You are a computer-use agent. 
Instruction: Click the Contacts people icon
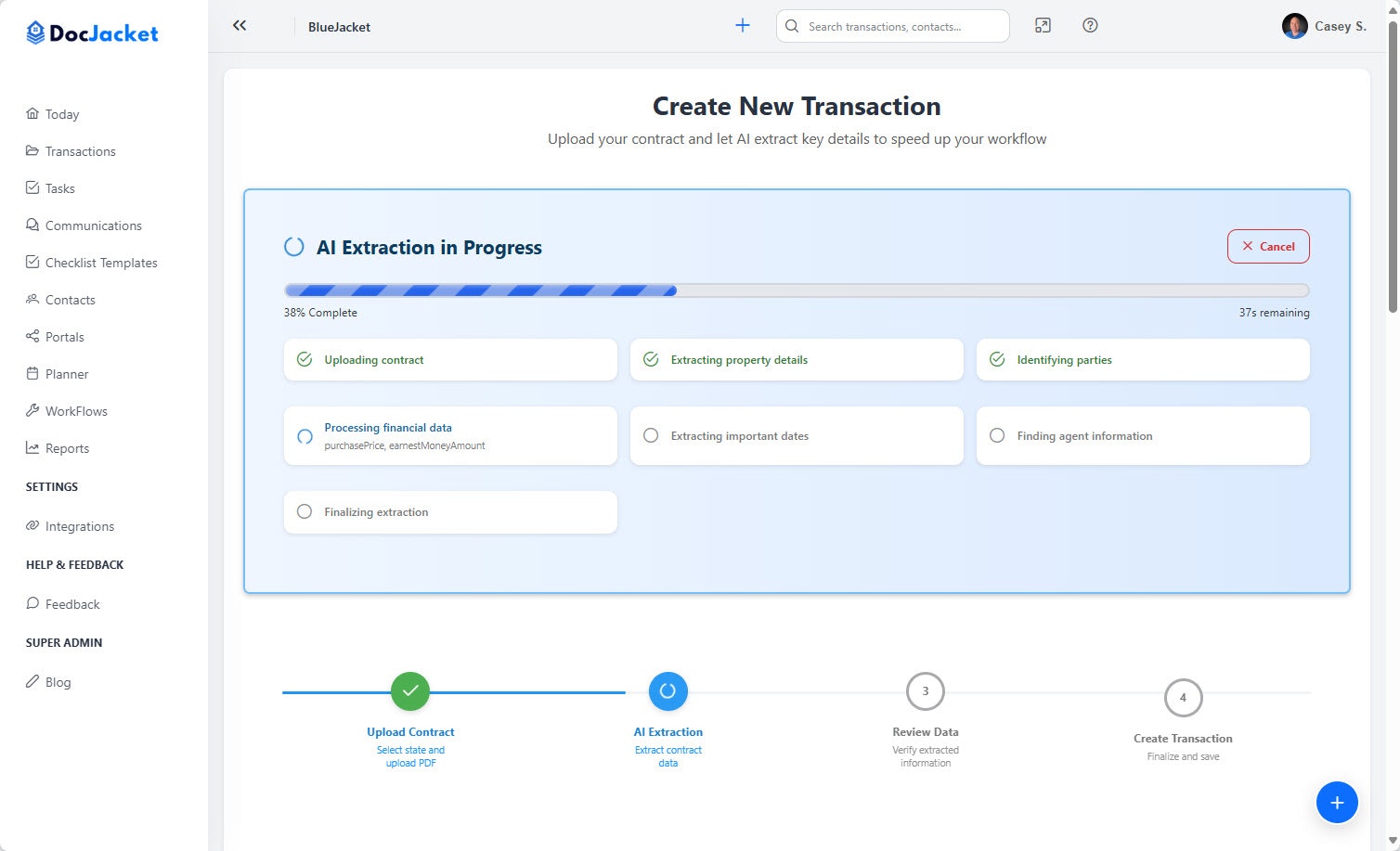tap(32, 299)
